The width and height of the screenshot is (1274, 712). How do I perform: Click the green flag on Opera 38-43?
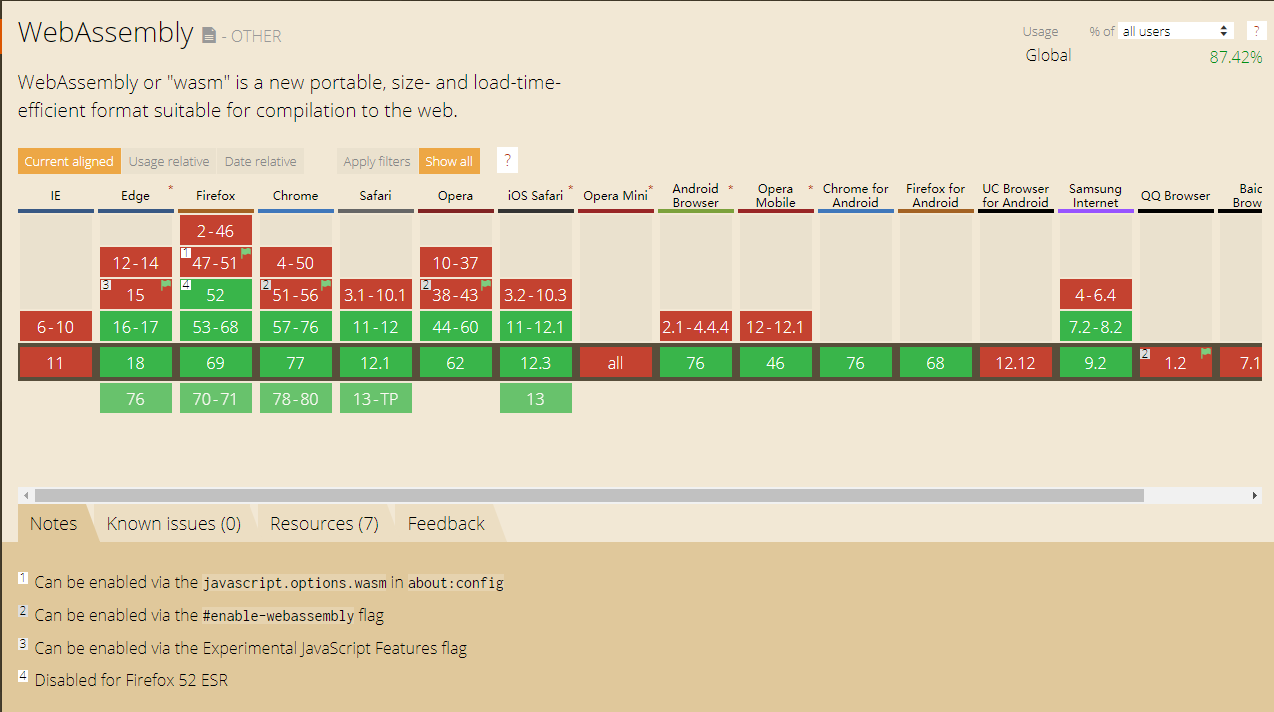[x=486, y=285]
